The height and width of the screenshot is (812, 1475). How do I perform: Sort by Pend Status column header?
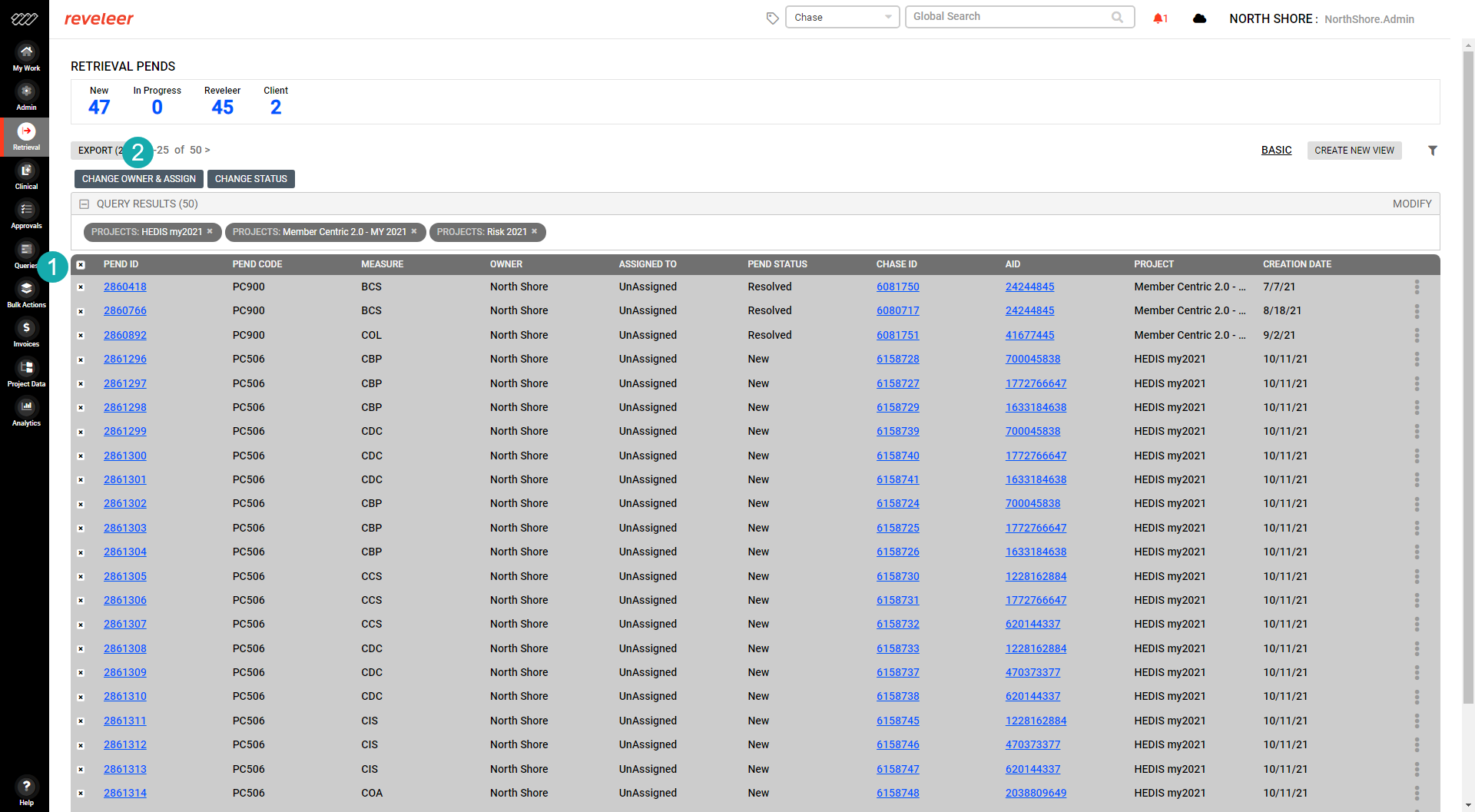[777, 264]
